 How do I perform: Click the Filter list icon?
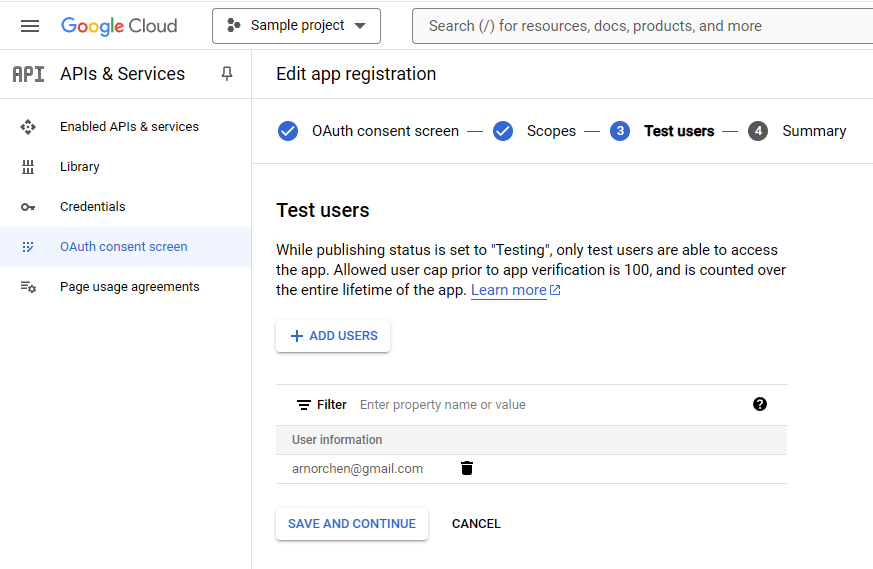[x=303, y=405]
